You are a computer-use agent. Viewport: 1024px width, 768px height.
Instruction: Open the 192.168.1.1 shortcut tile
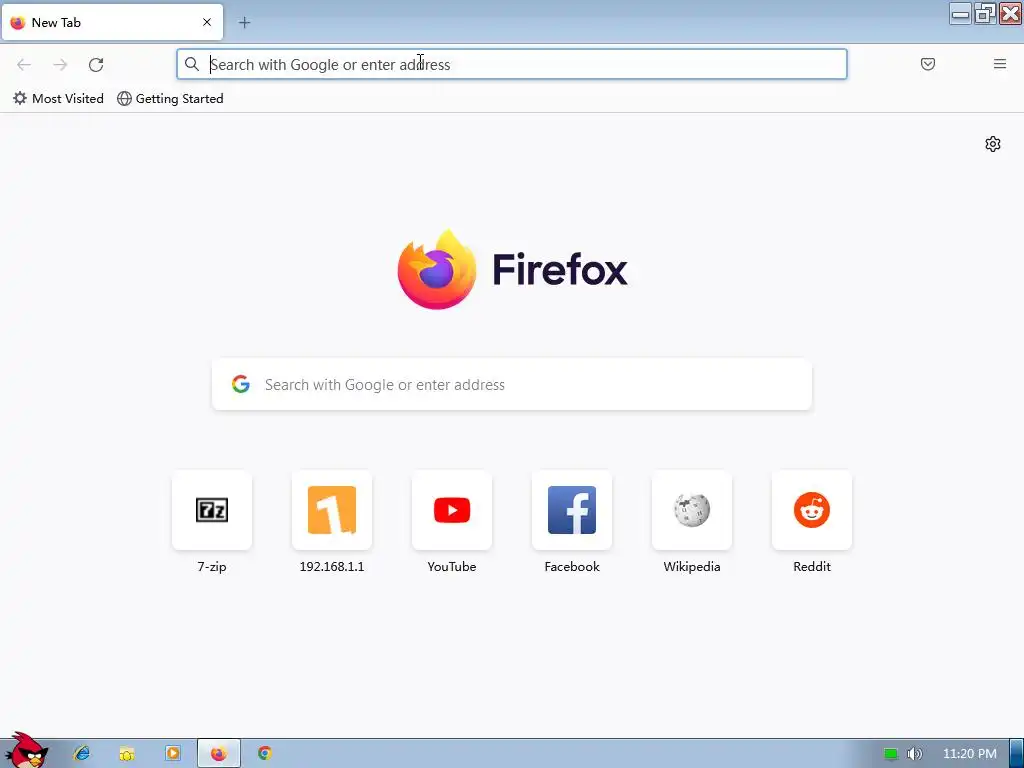[x=332, y=510]
